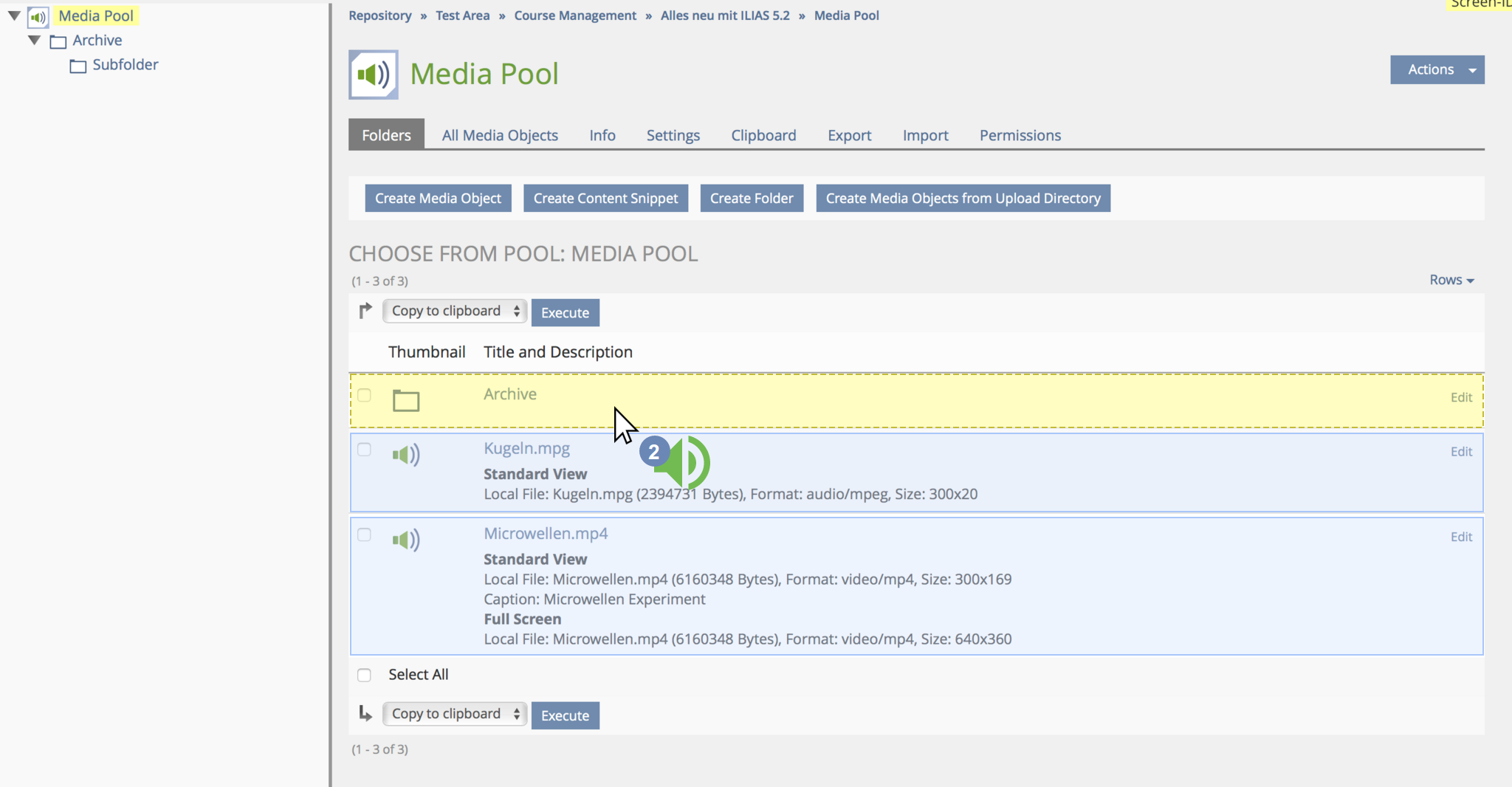Open the Actions dropdown menu
The image size is (1512, 787).
[1437, 70]
